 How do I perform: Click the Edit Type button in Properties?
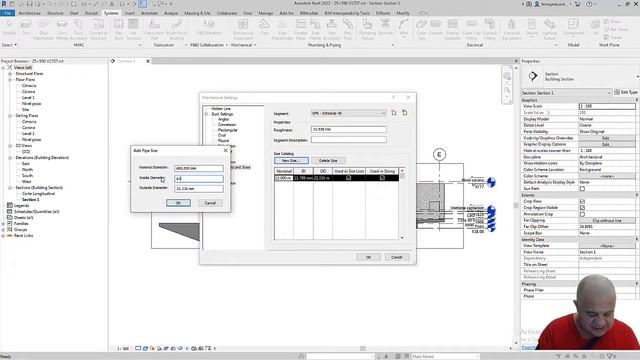pyautogui.click(x=626, y=93)
